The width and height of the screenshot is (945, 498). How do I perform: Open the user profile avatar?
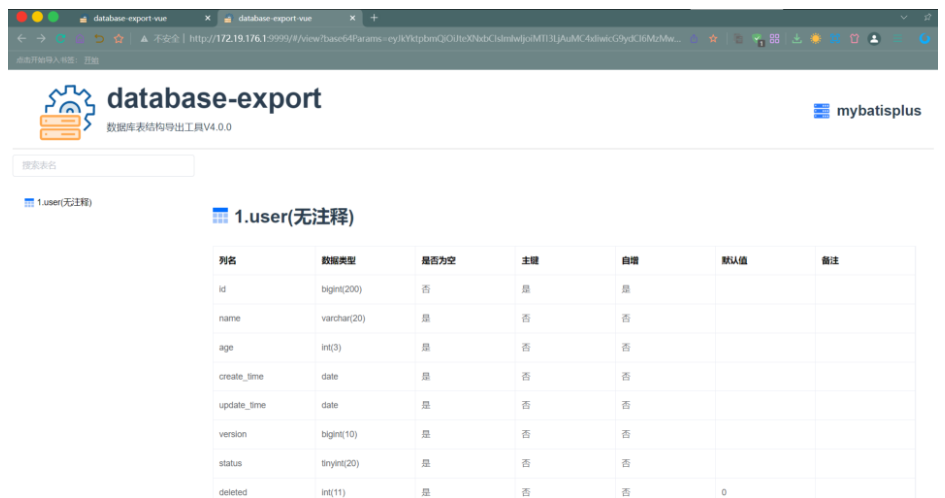coord(874,39)
